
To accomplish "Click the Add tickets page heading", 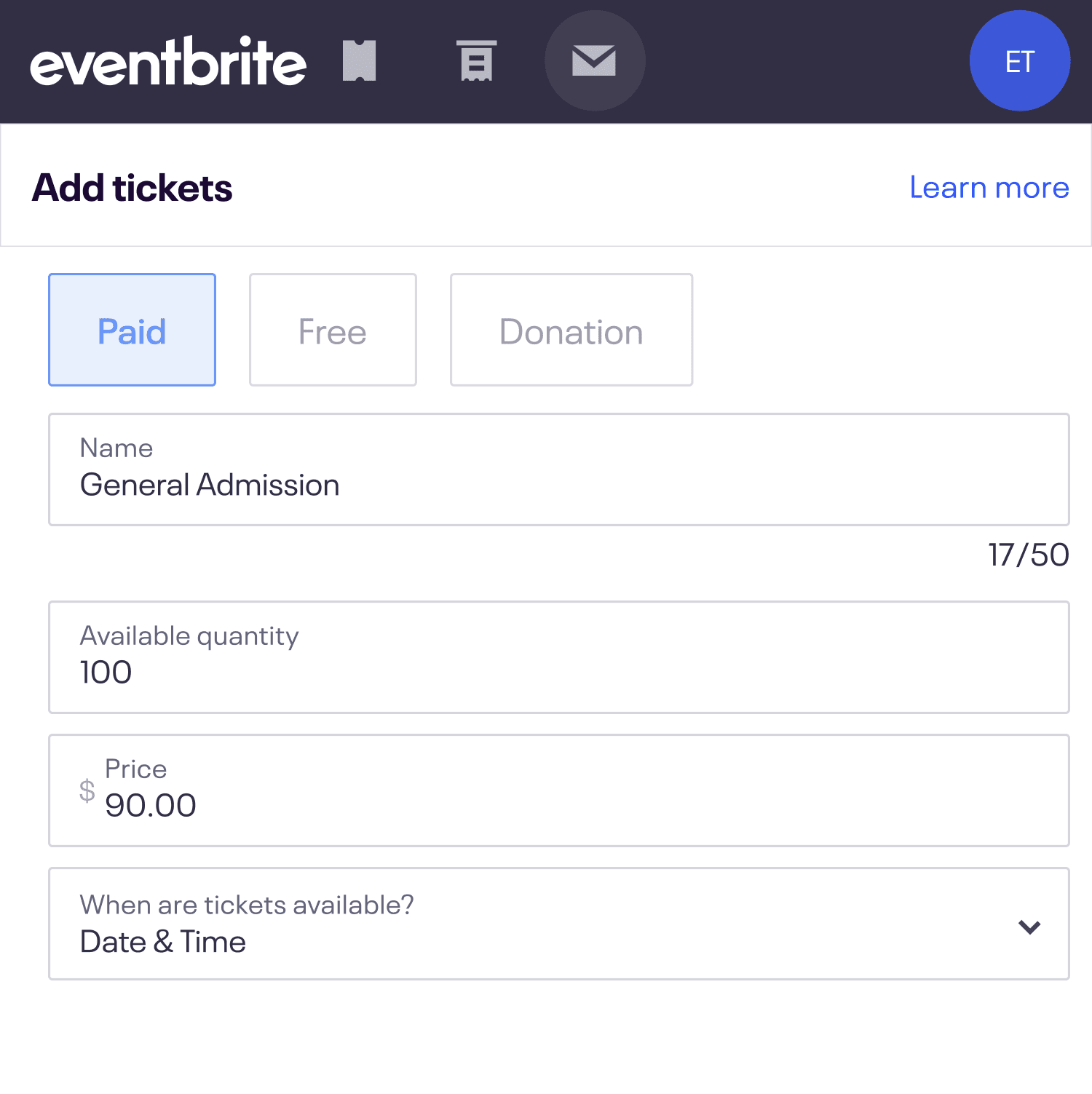I will [x=132, y=187].
